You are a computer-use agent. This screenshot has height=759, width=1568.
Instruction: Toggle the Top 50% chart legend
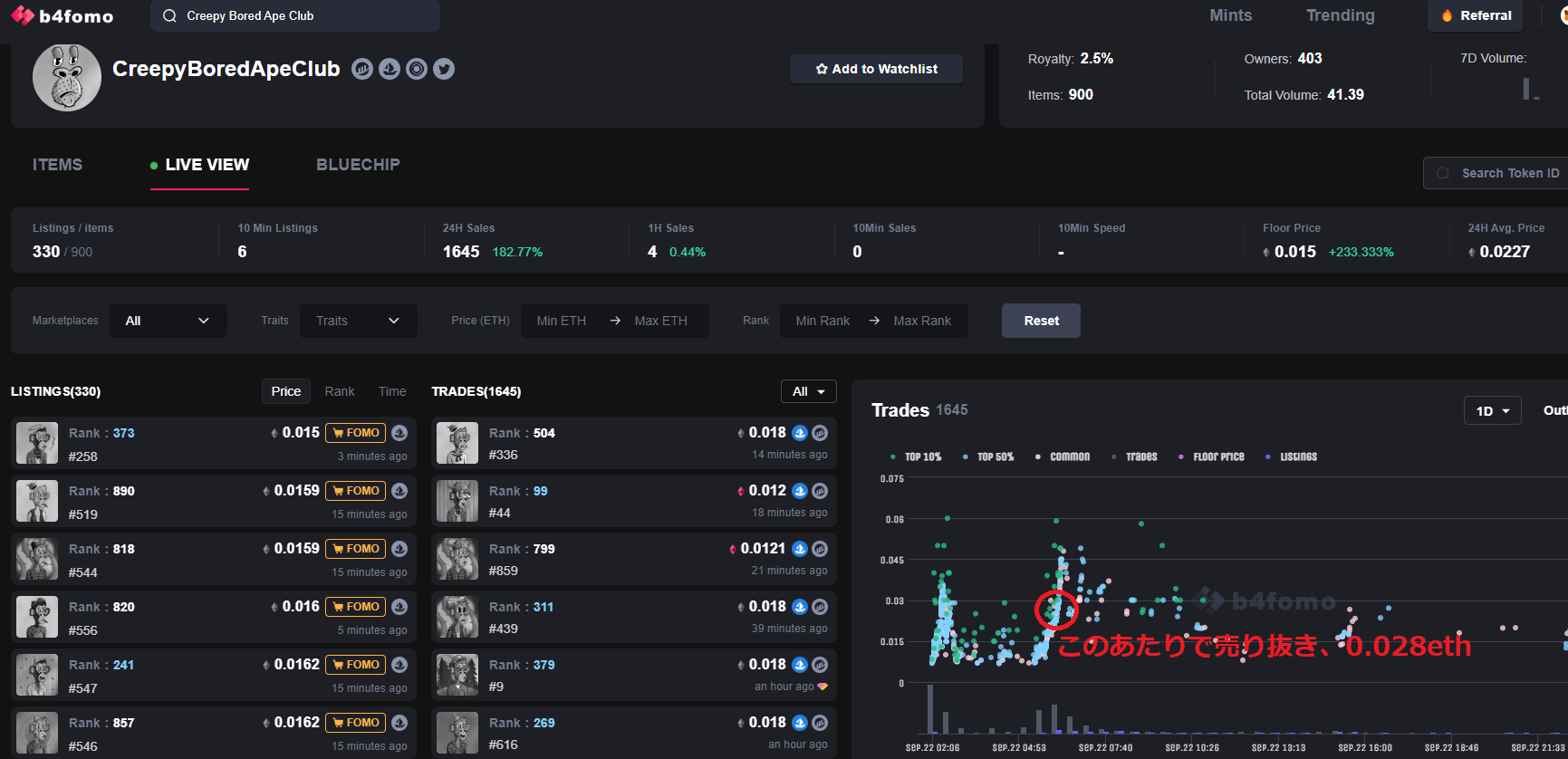coord(988,456)
